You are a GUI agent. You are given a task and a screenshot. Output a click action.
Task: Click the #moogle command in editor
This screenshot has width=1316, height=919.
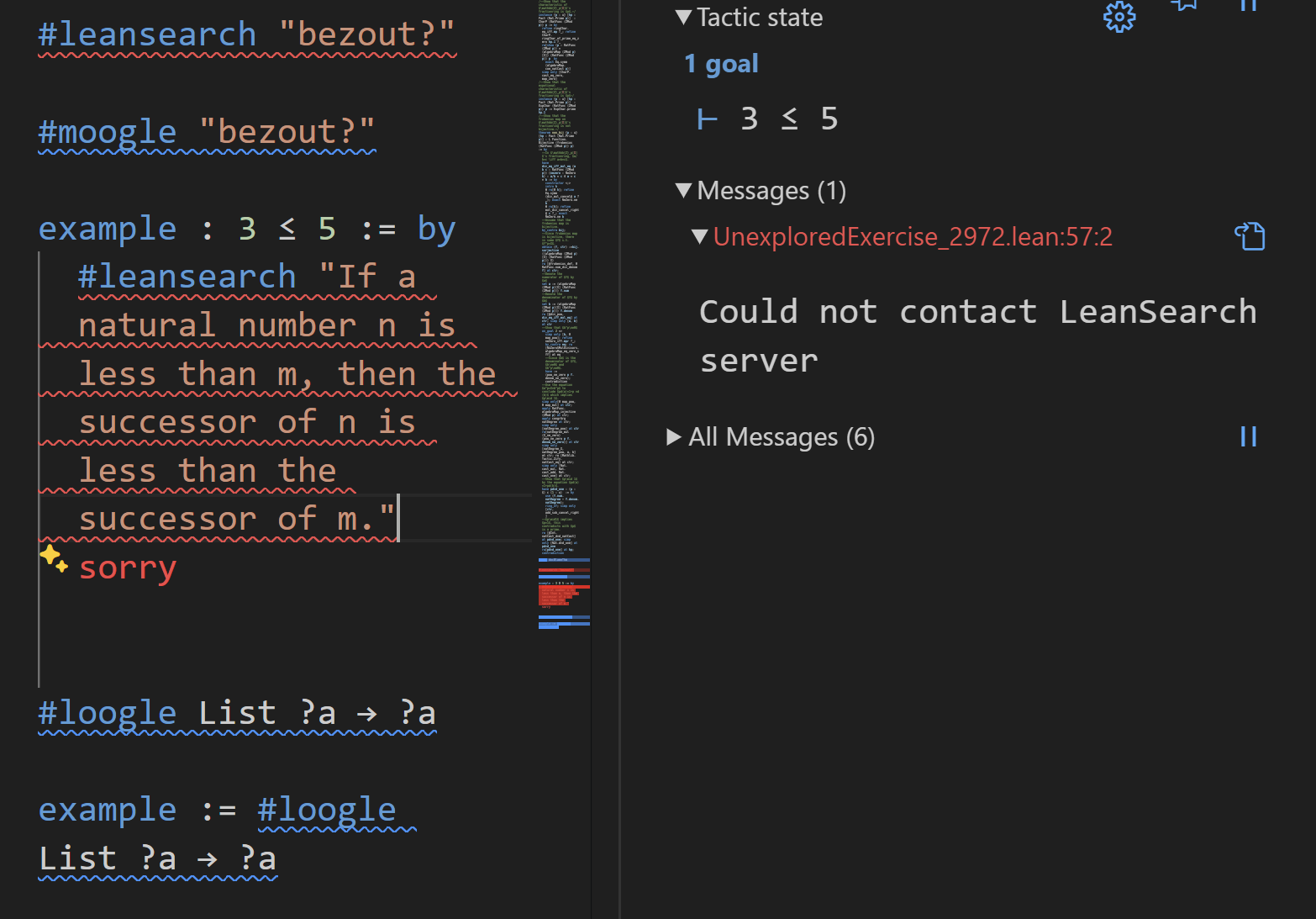pos(108,132)
